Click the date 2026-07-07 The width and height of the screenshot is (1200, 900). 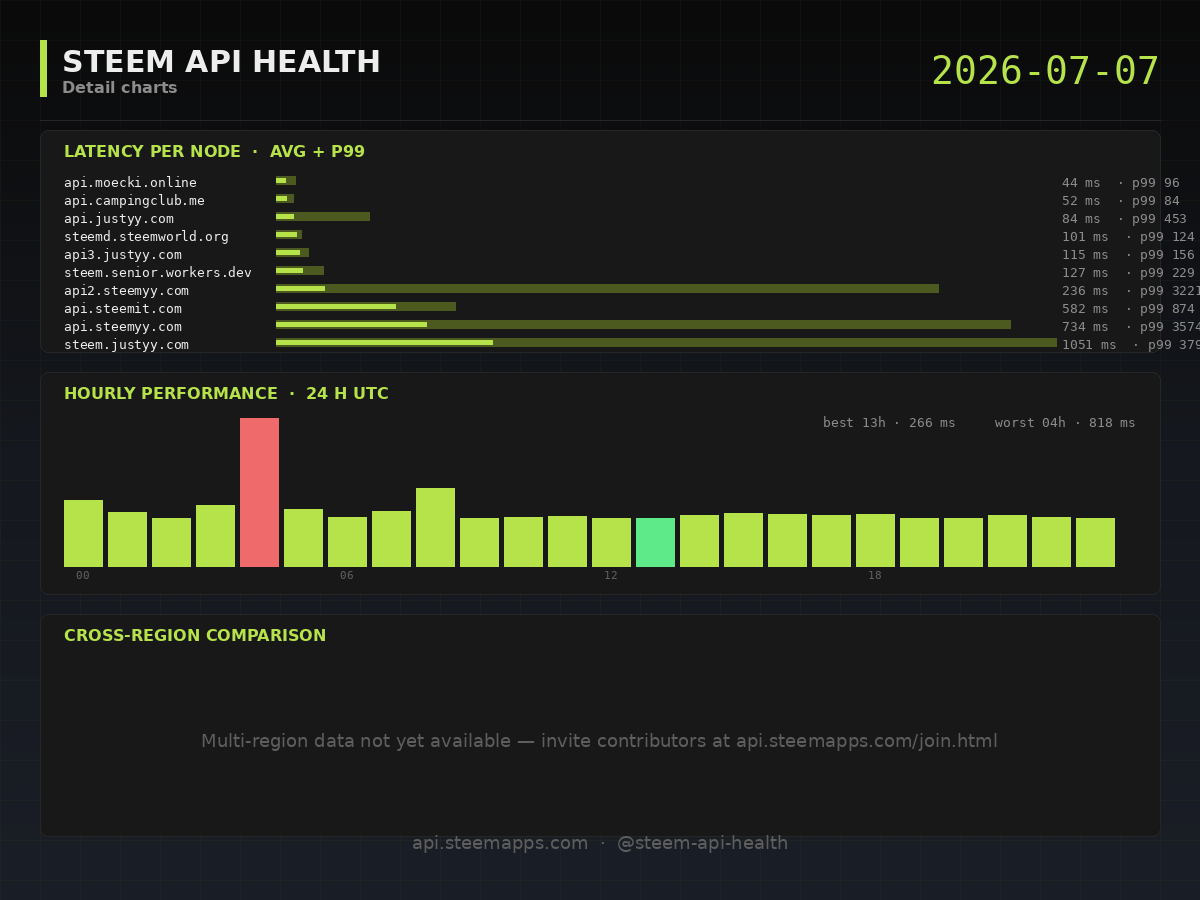[1045, 72]
